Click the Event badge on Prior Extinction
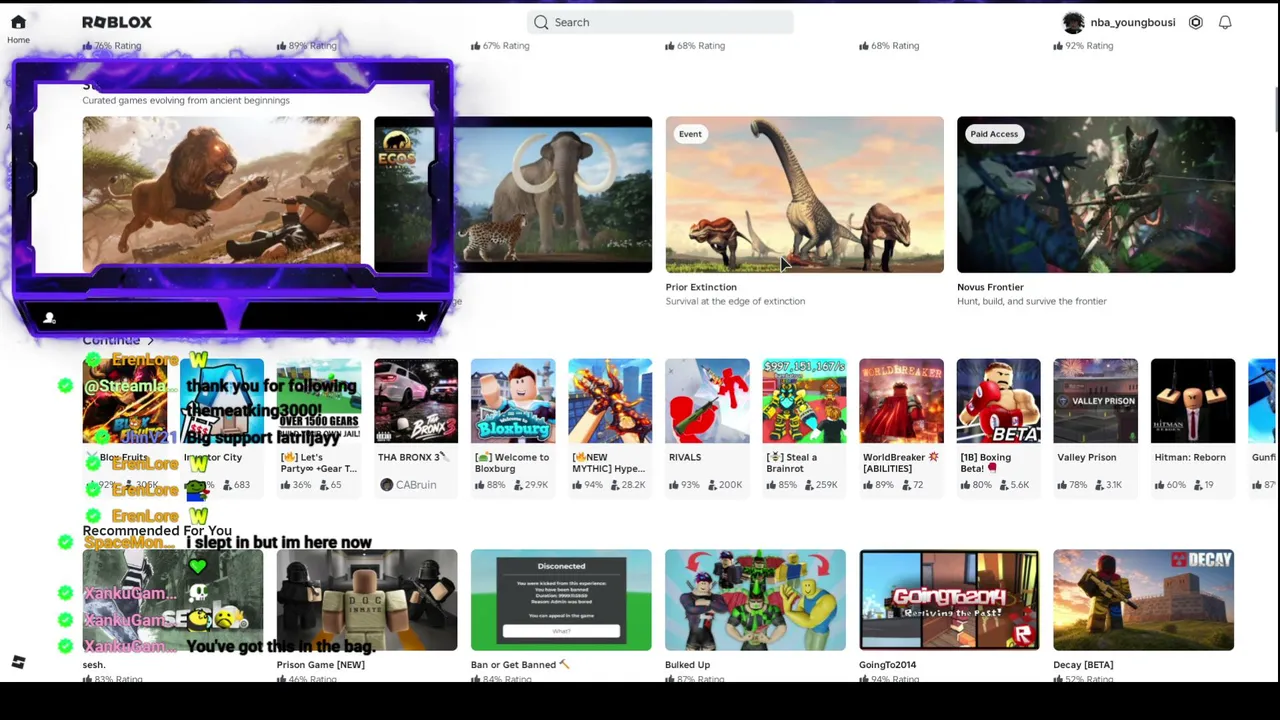This screenshot has width=1280, height=720. [690, 134]
